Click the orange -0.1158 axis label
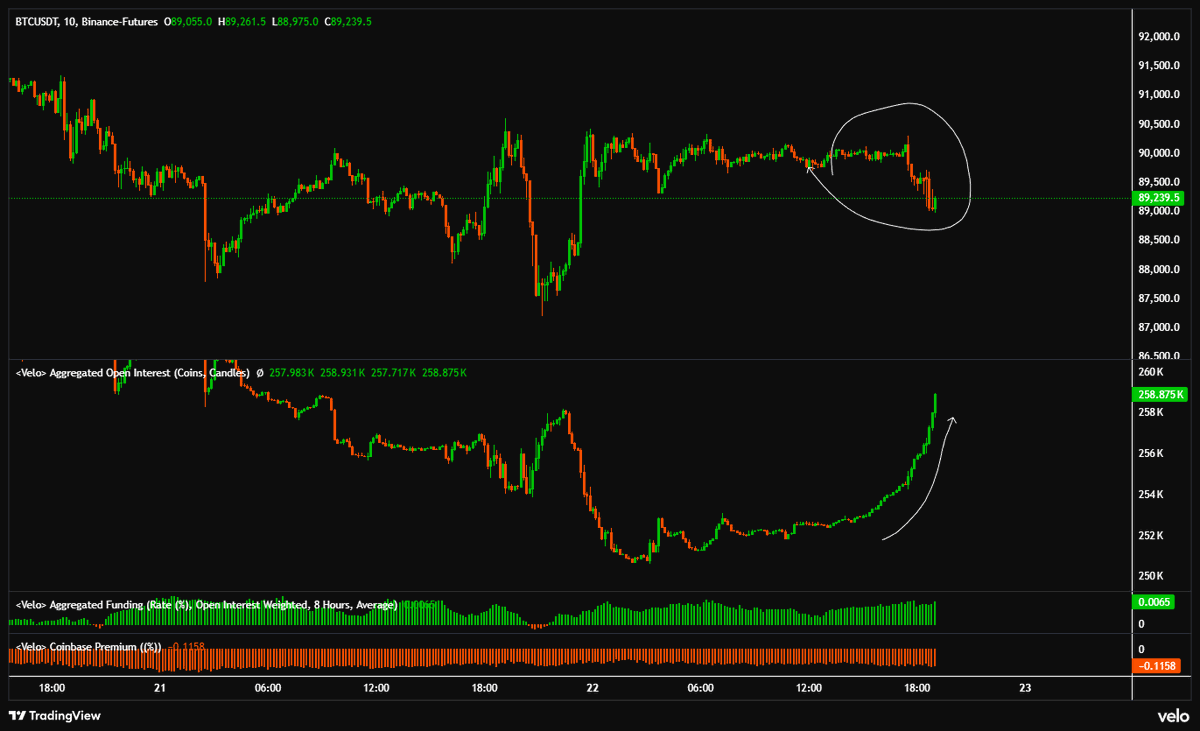 pos(1157,666)
